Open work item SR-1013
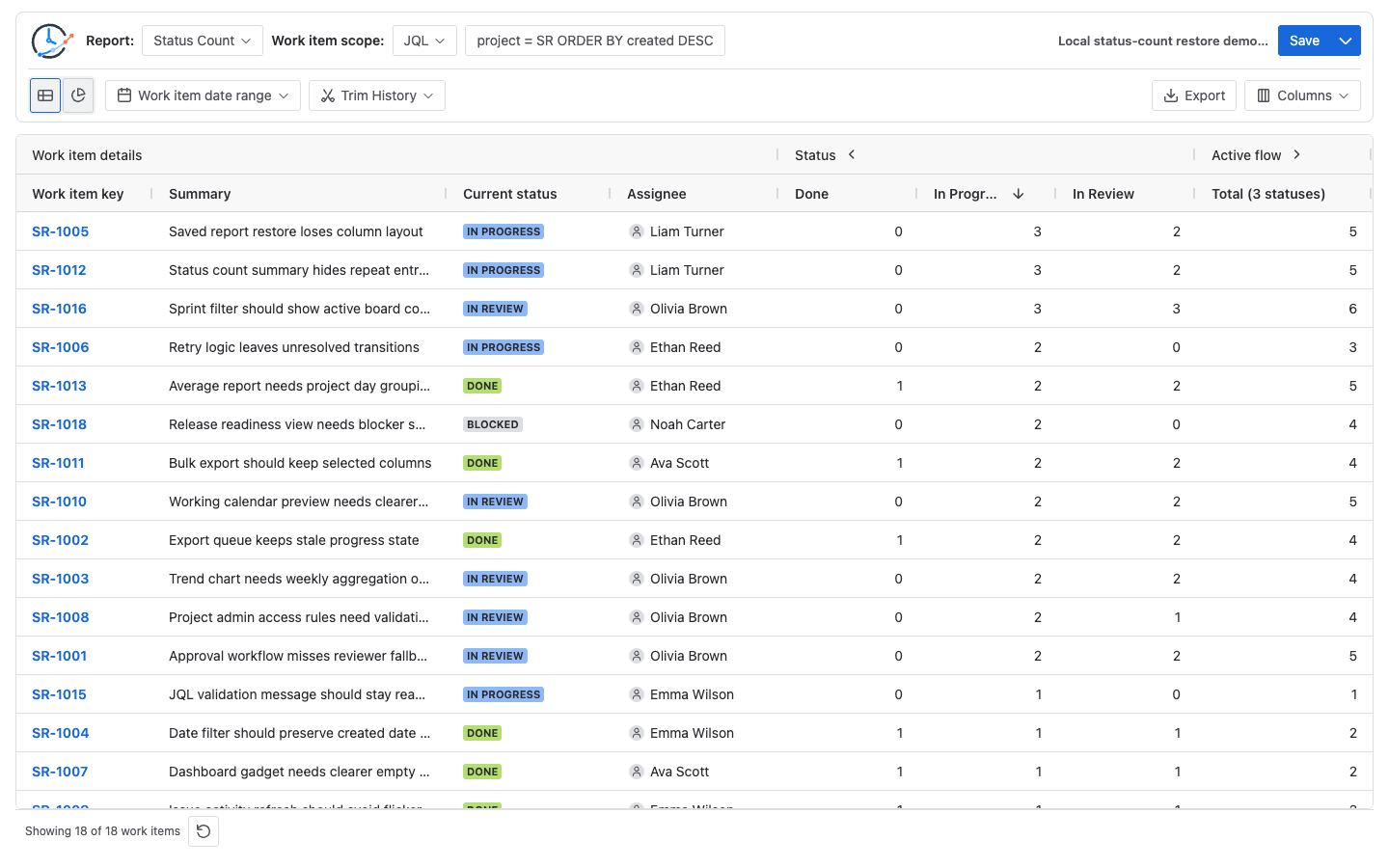 [x=59, y=386]
